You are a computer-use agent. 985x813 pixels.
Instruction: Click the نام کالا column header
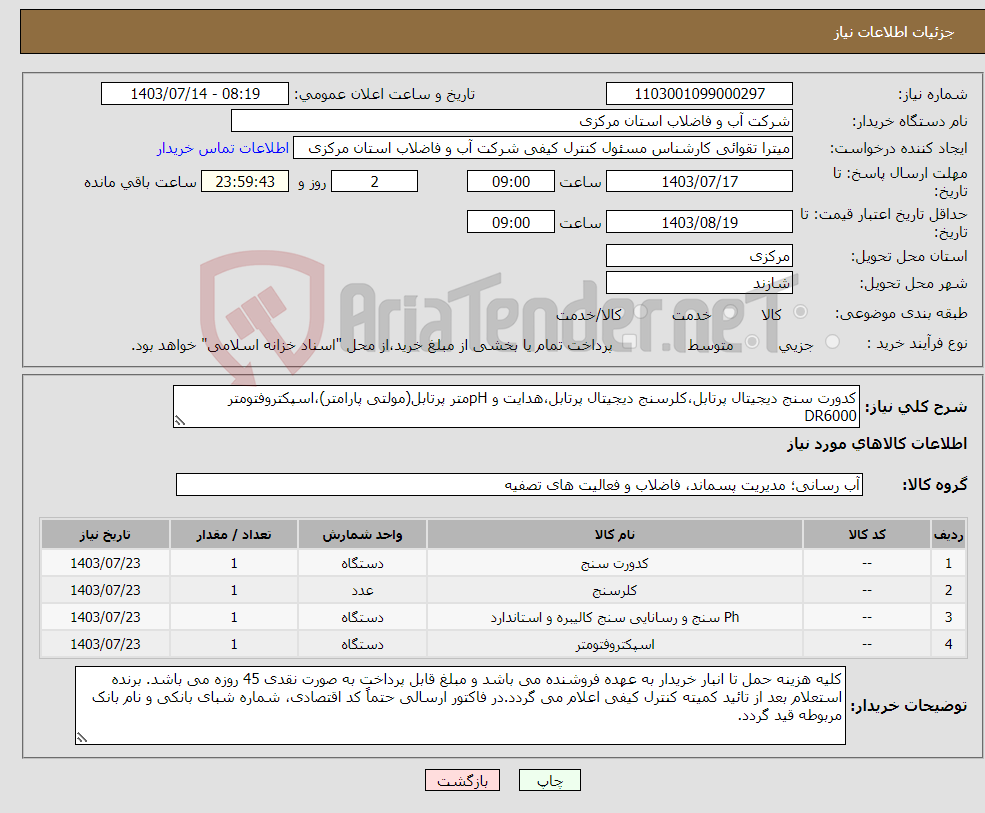pos(614,535)
